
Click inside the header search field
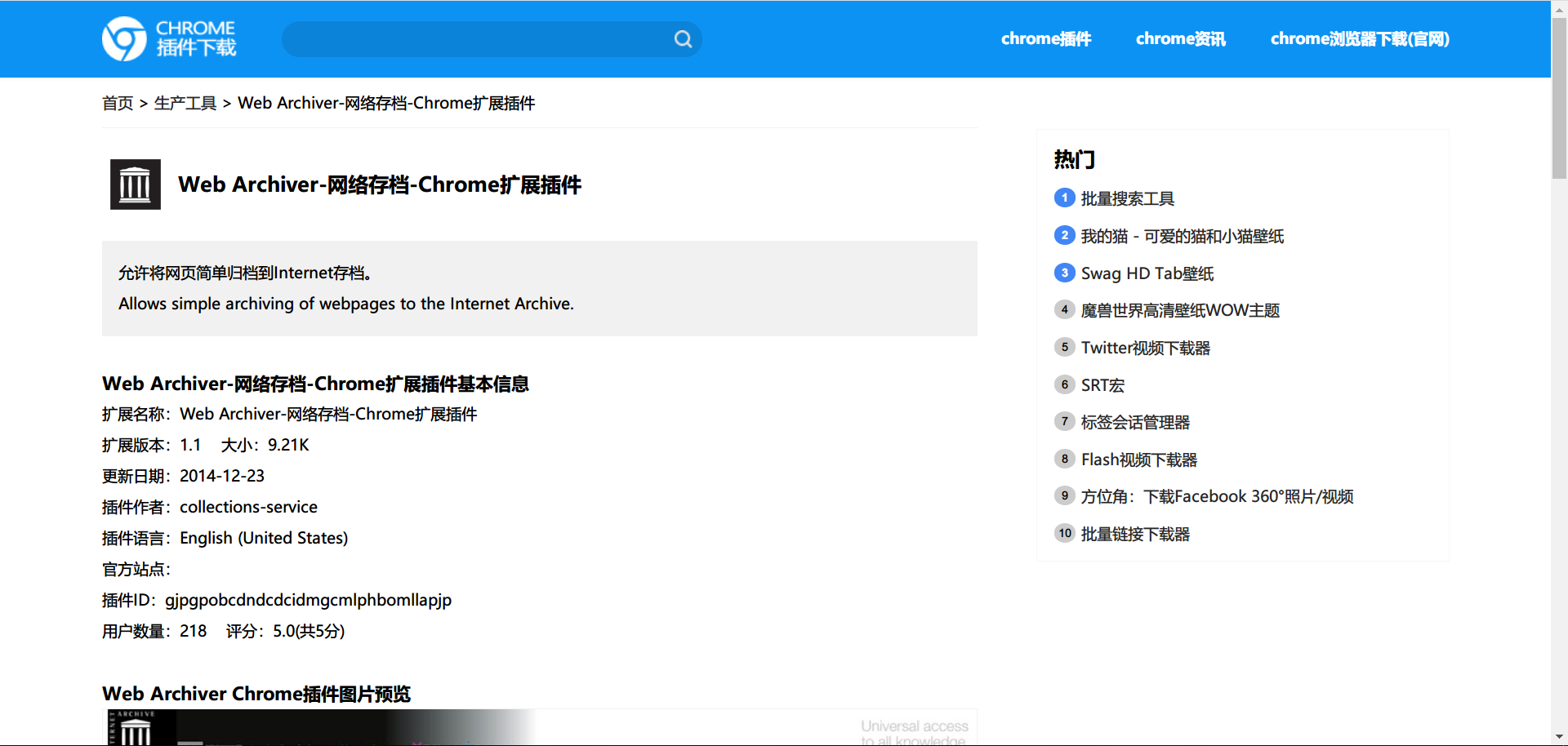tap(474, 39)
